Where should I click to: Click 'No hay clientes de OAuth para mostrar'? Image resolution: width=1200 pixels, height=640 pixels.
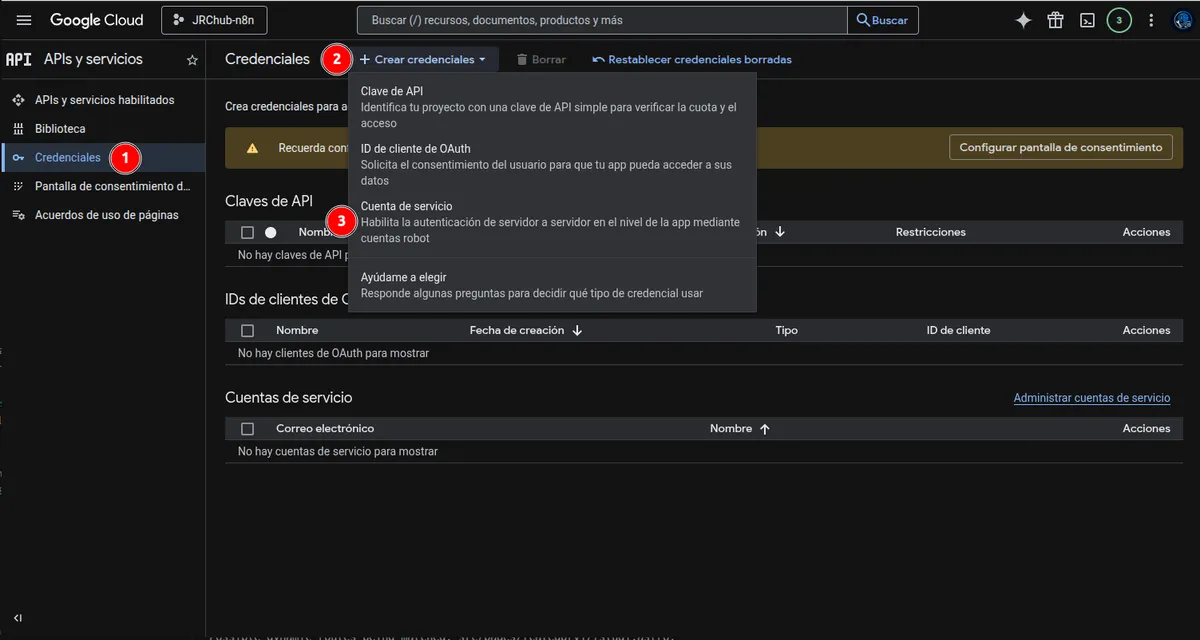click(333, 353)
